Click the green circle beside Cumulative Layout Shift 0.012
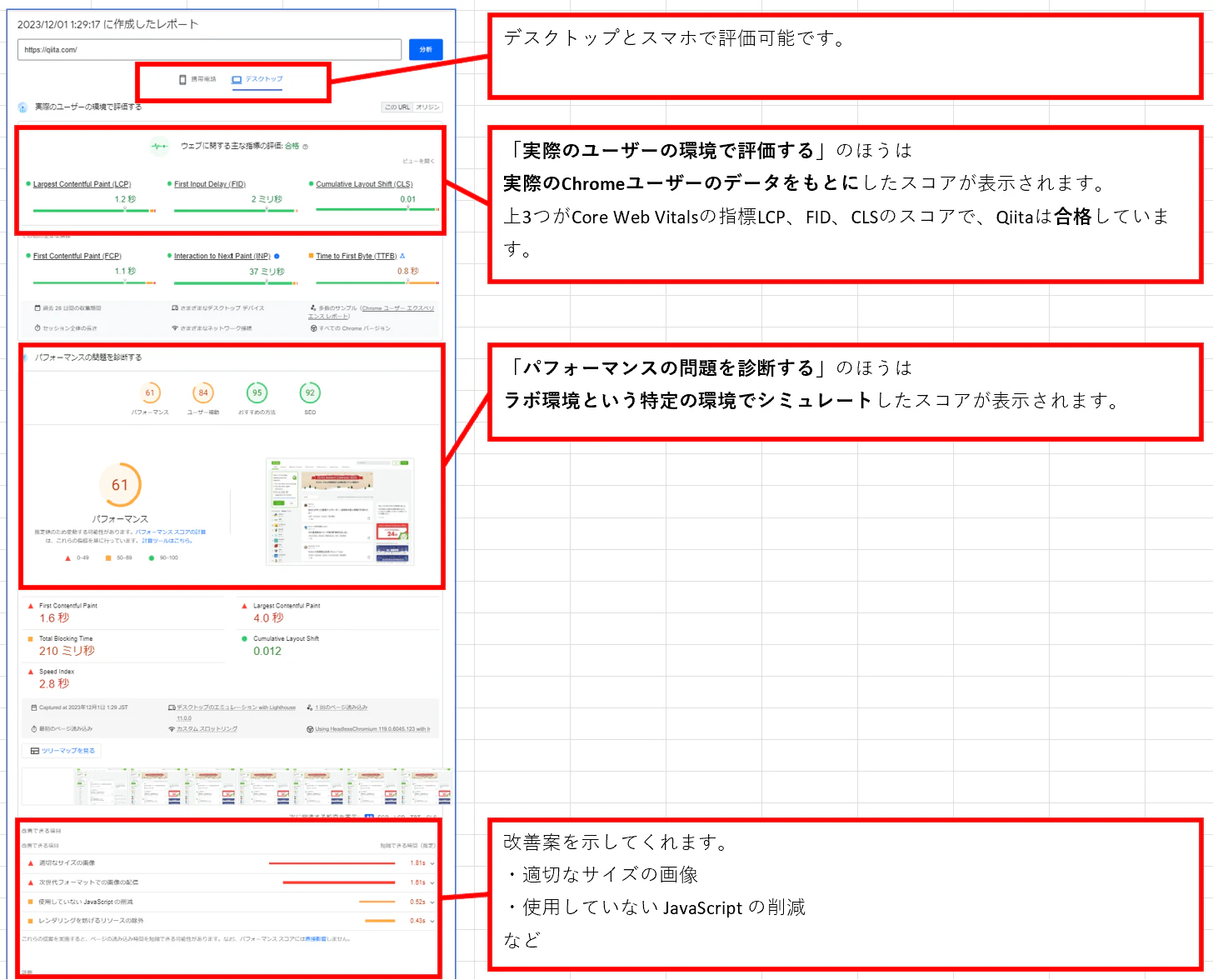 point(245,639)
